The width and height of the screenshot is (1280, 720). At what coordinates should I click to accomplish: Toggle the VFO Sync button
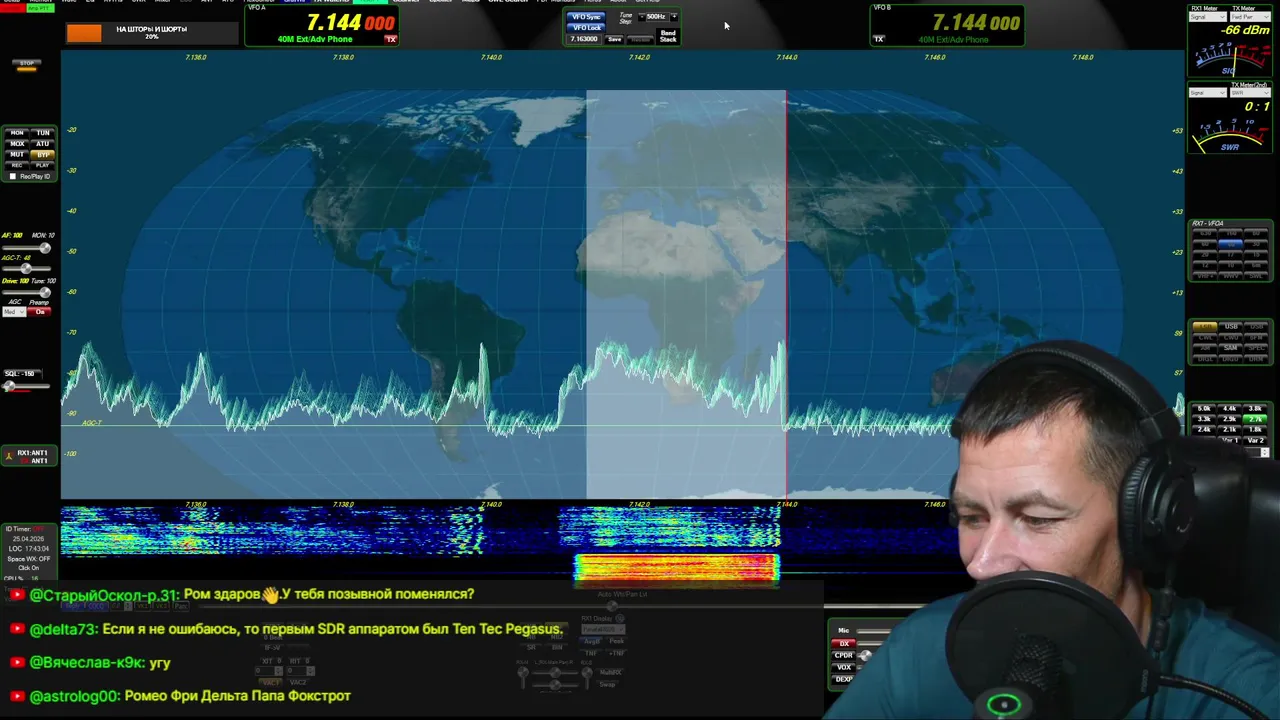[586, 17]
